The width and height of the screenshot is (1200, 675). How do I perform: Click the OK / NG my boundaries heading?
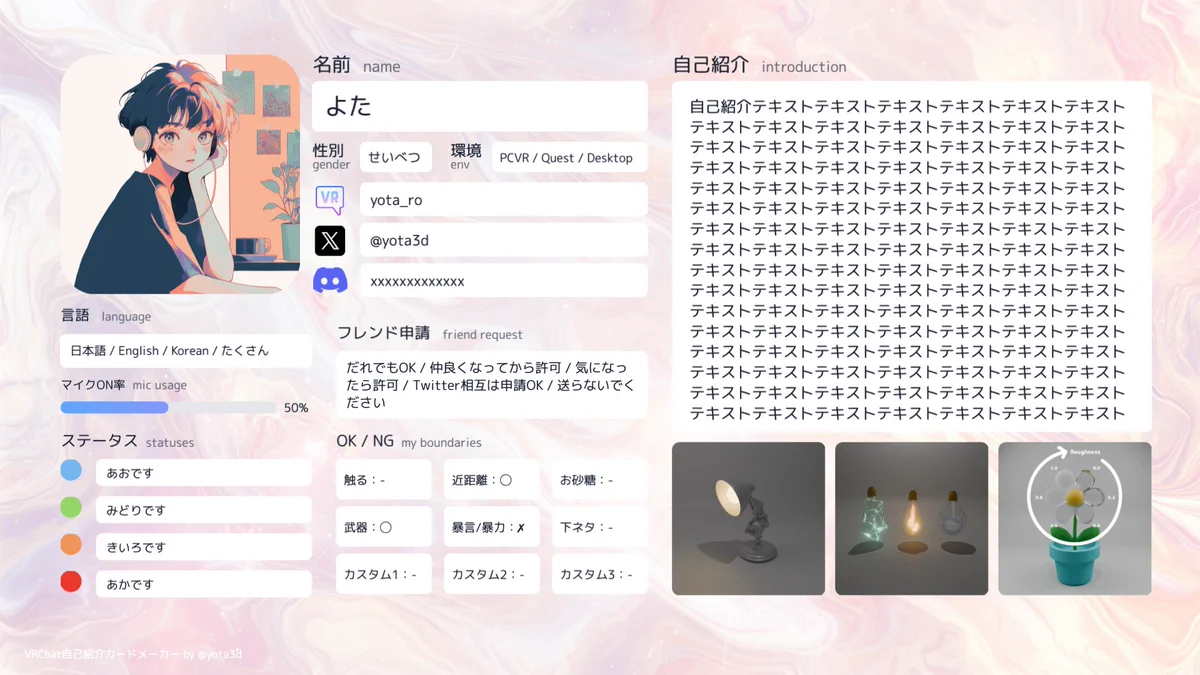coord(409,441)
